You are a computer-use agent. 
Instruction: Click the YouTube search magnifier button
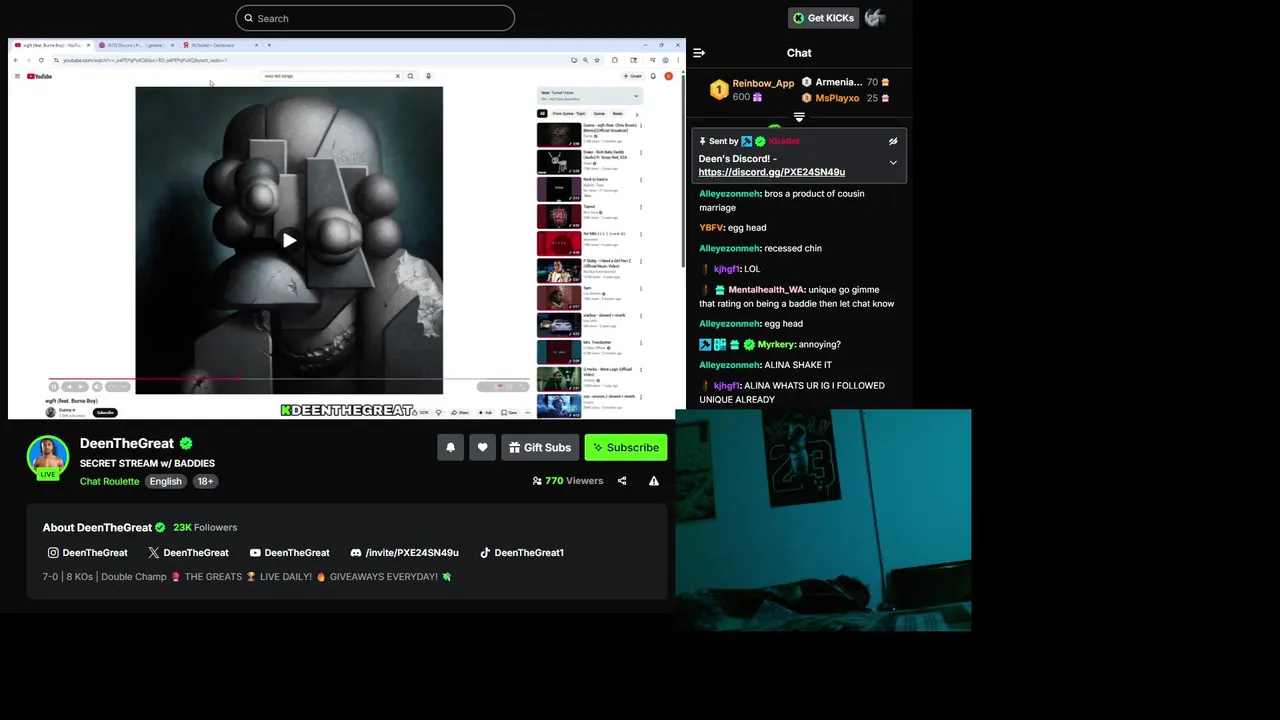(x=410, y=76)
